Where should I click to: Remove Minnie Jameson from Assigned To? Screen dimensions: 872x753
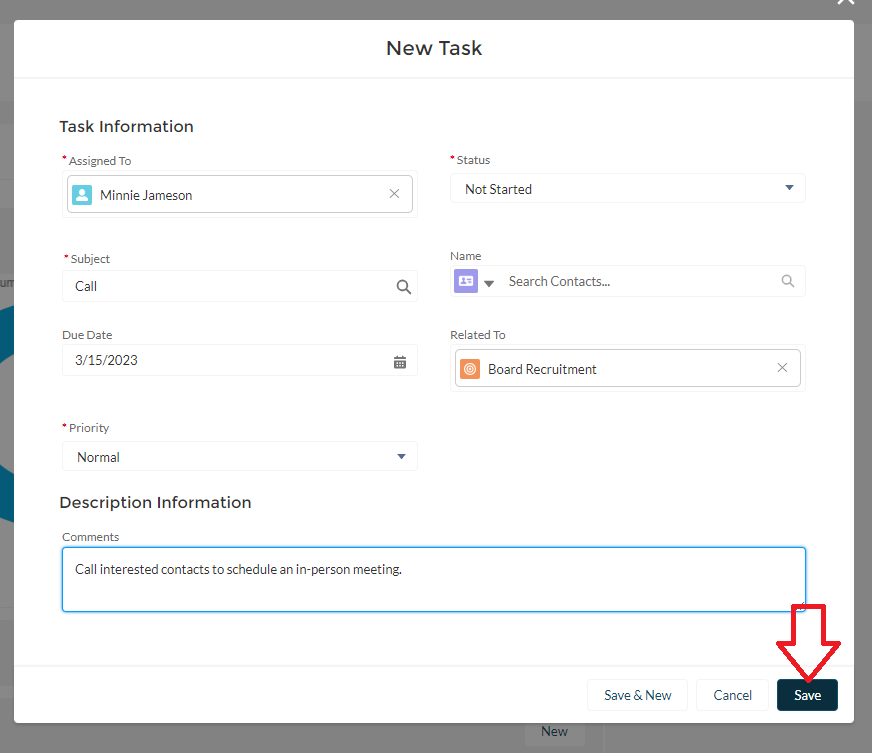(x=394, y=194)
